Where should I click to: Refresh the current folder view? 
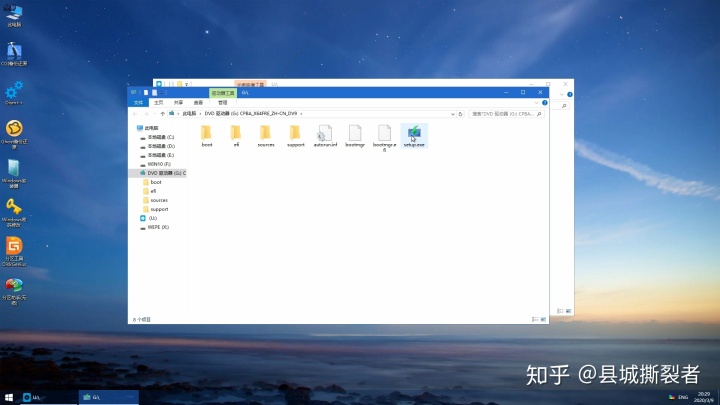tap(461, 114)
